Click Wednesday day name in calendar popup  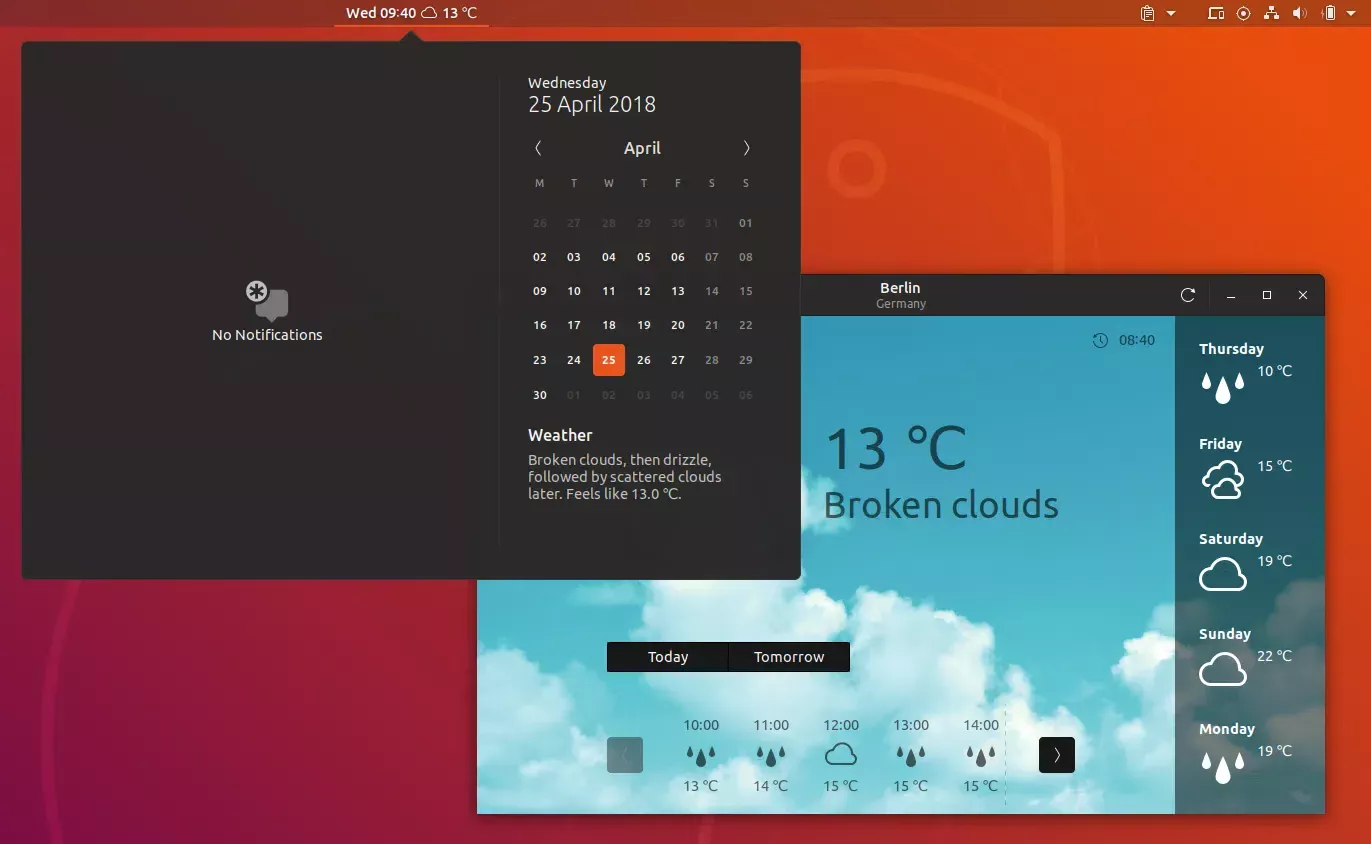567,83
